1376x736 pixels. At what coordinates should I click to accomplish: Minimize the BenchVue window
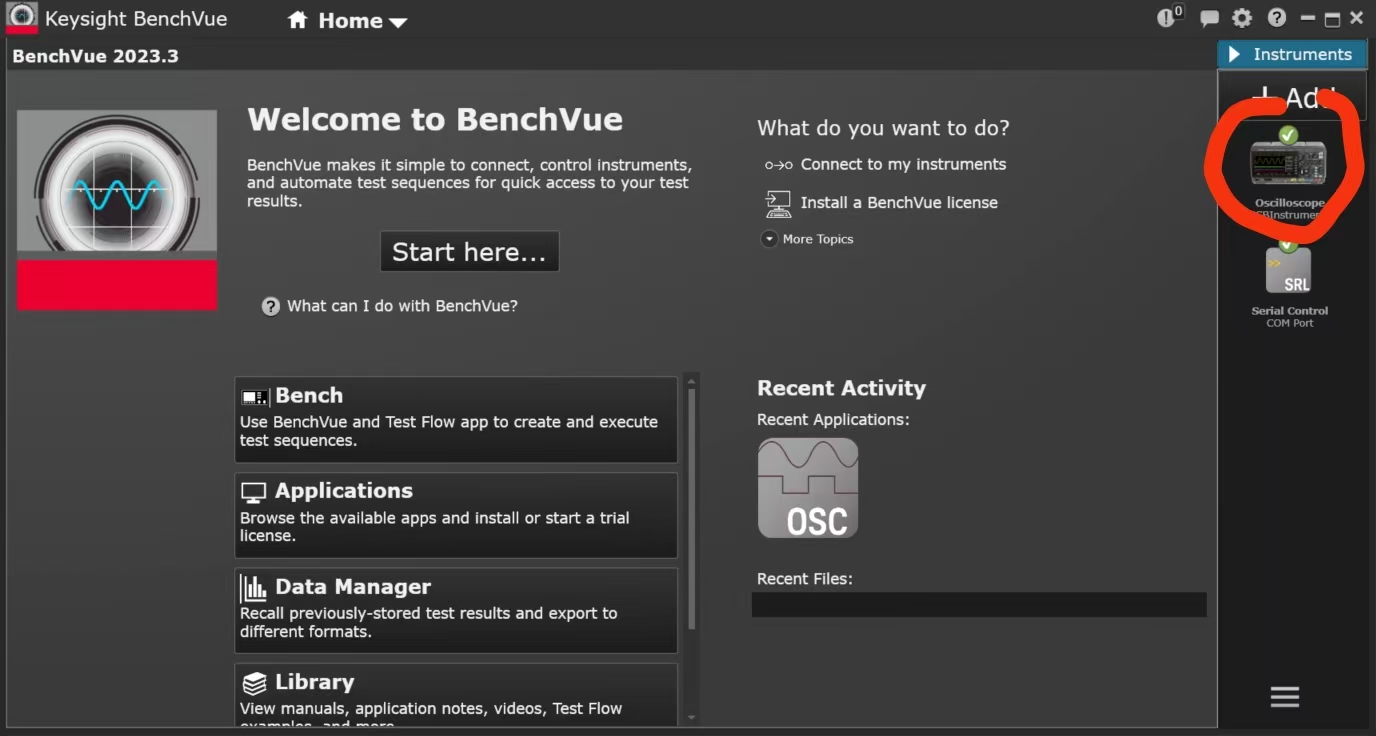[1306, 18]
